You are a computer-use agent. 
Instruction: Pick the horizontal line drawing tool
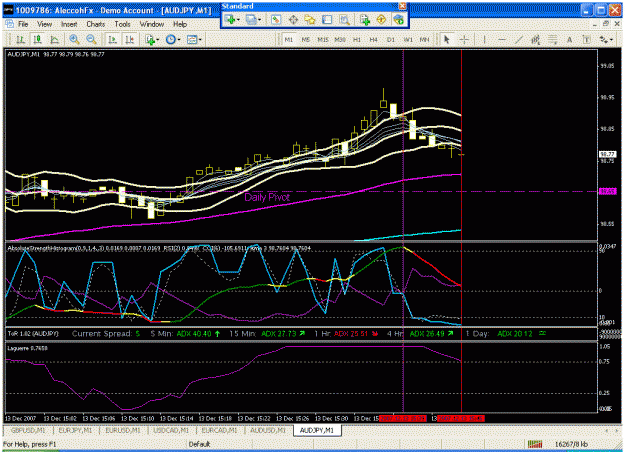502,39
